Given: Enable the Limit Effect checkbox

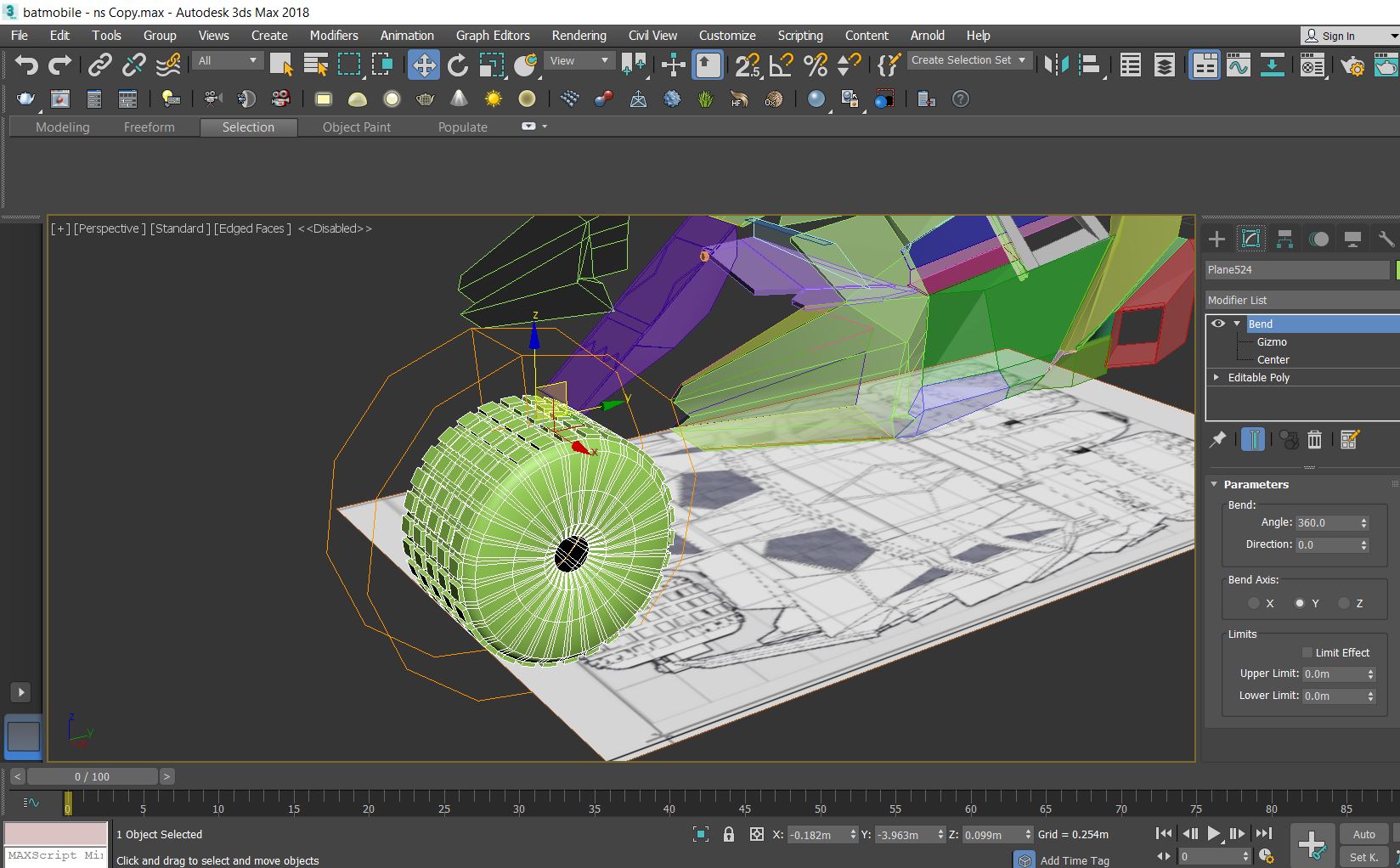Looking at the screenshot, I should pyautogui.click(x=1307, y=652).
